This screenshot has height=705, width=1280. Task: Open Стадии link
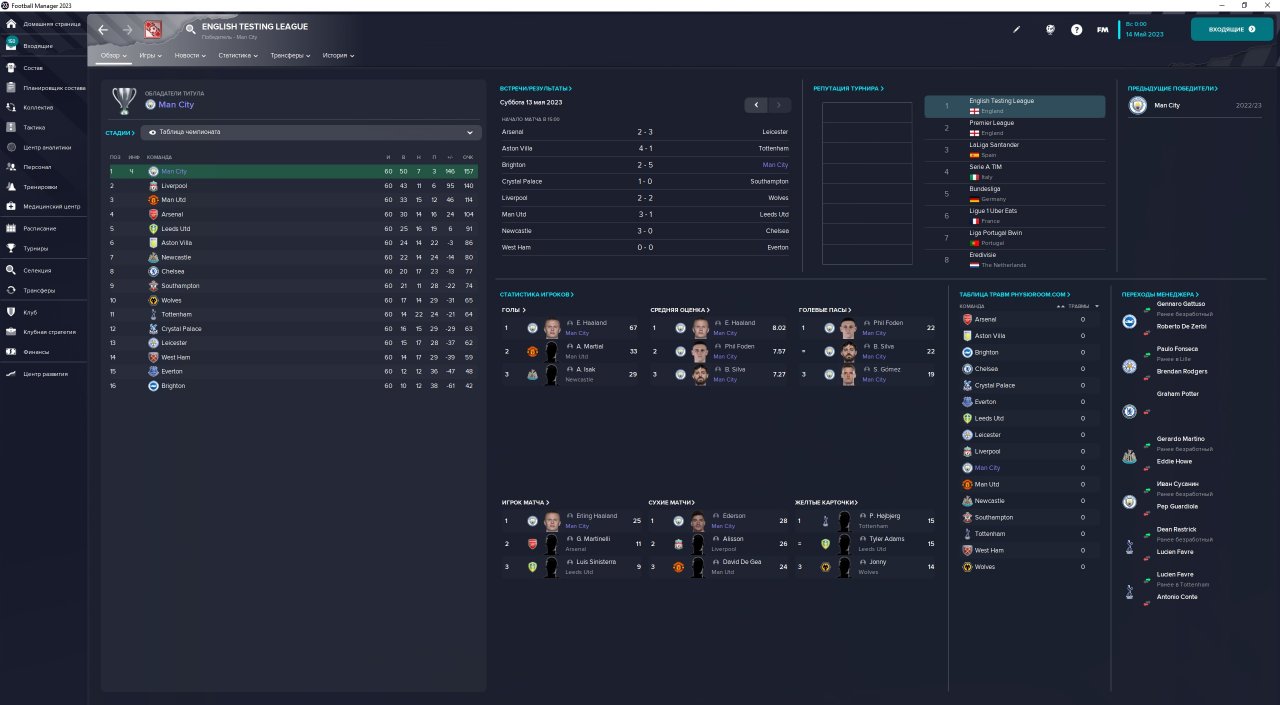(x=120, y=133)
